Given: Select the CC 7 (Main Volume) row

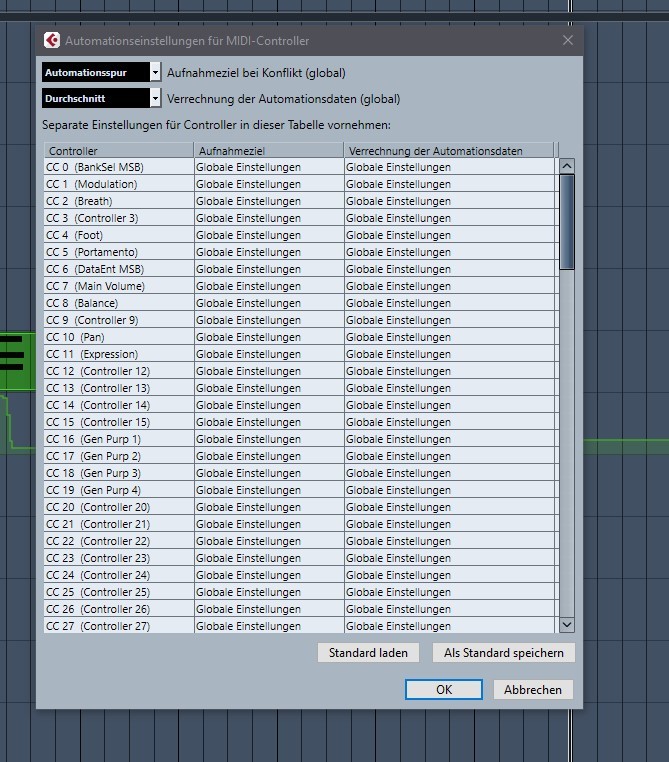Looking at the screenshot, I should click(118, 286).
